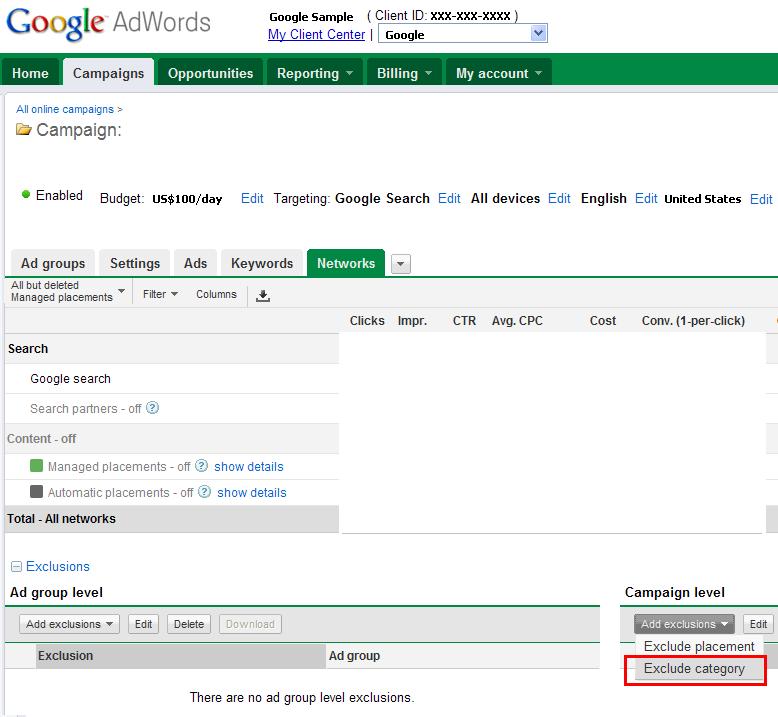Sort by the Impr. column header
This screenshot has height=717, width=778.
click(412, 321)
